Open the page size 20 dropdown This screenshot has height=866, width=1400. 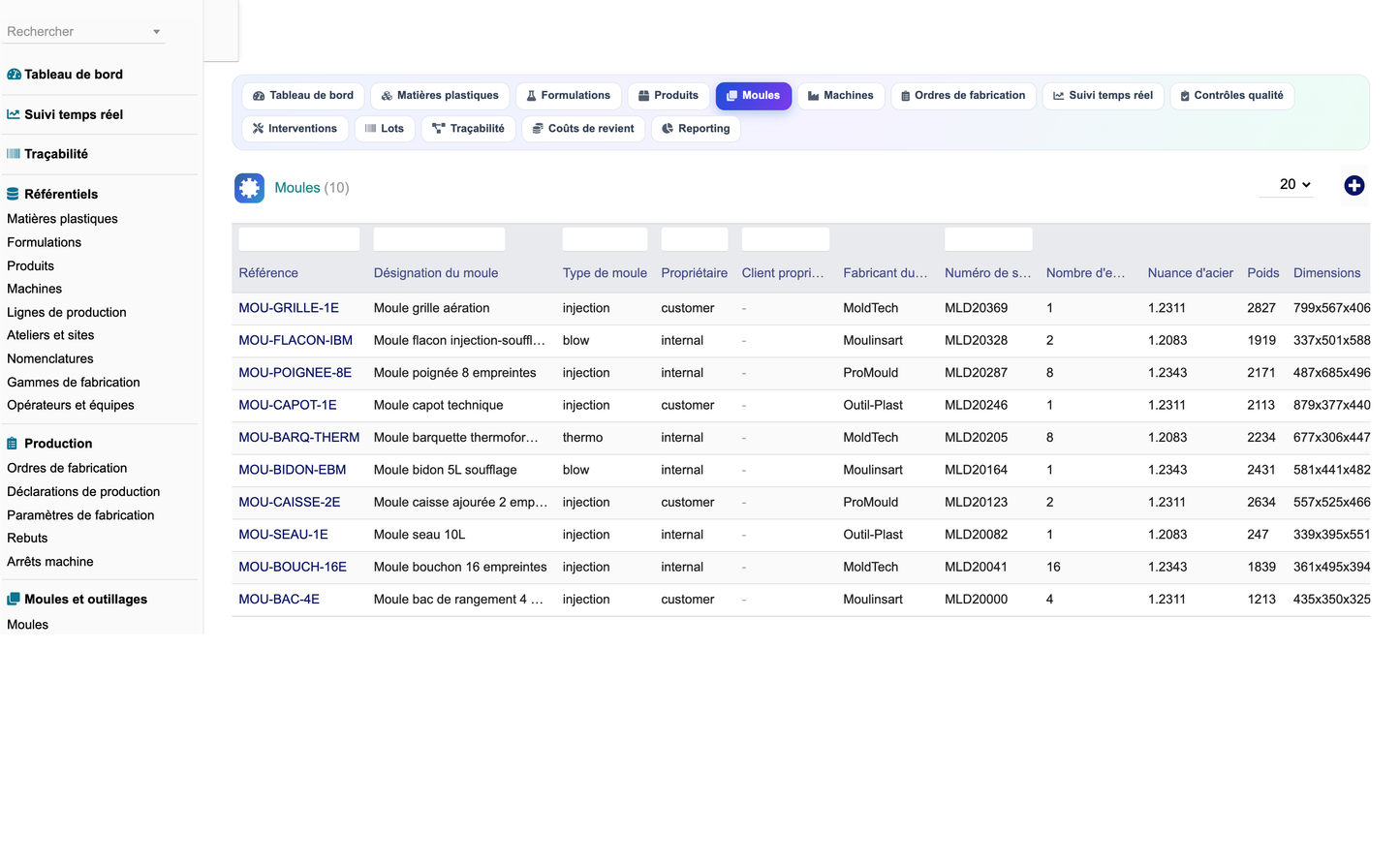(1287, 184)
